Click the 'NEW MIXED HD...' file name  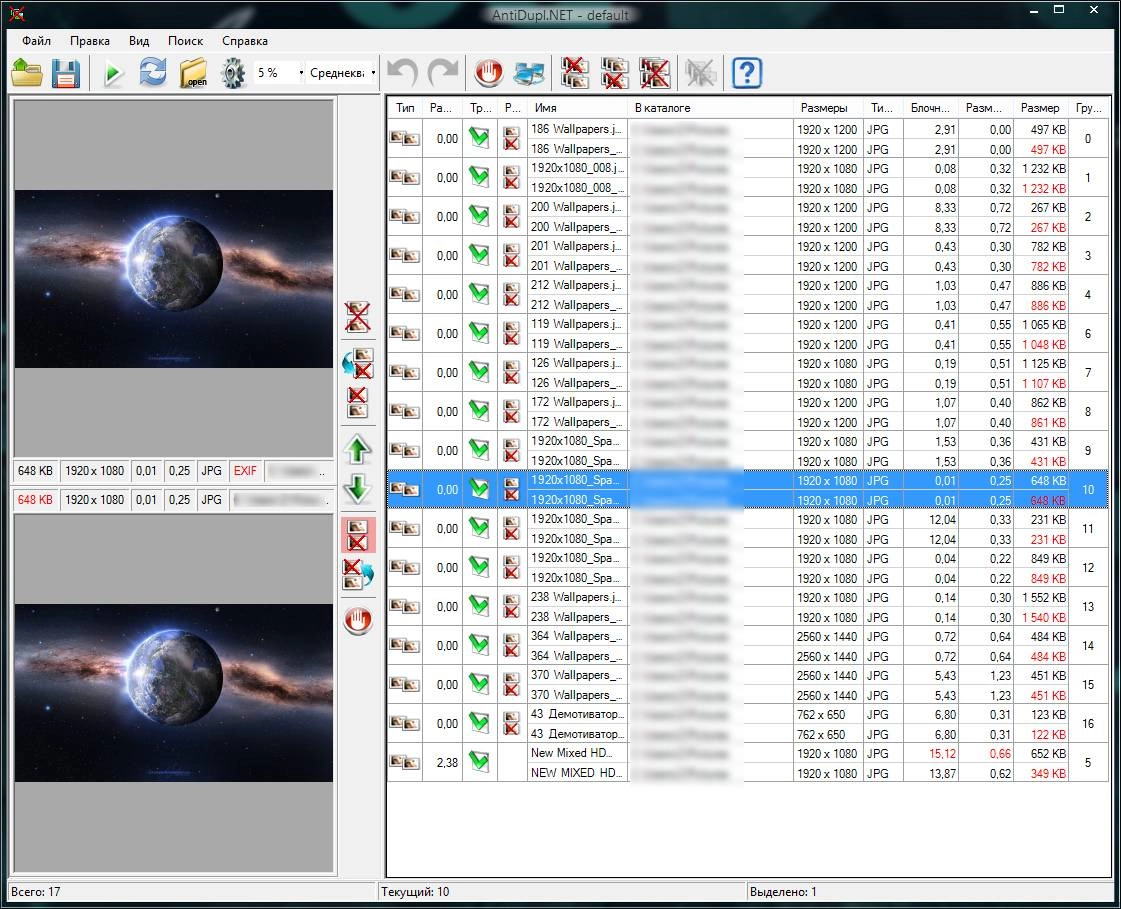[577, 772]
